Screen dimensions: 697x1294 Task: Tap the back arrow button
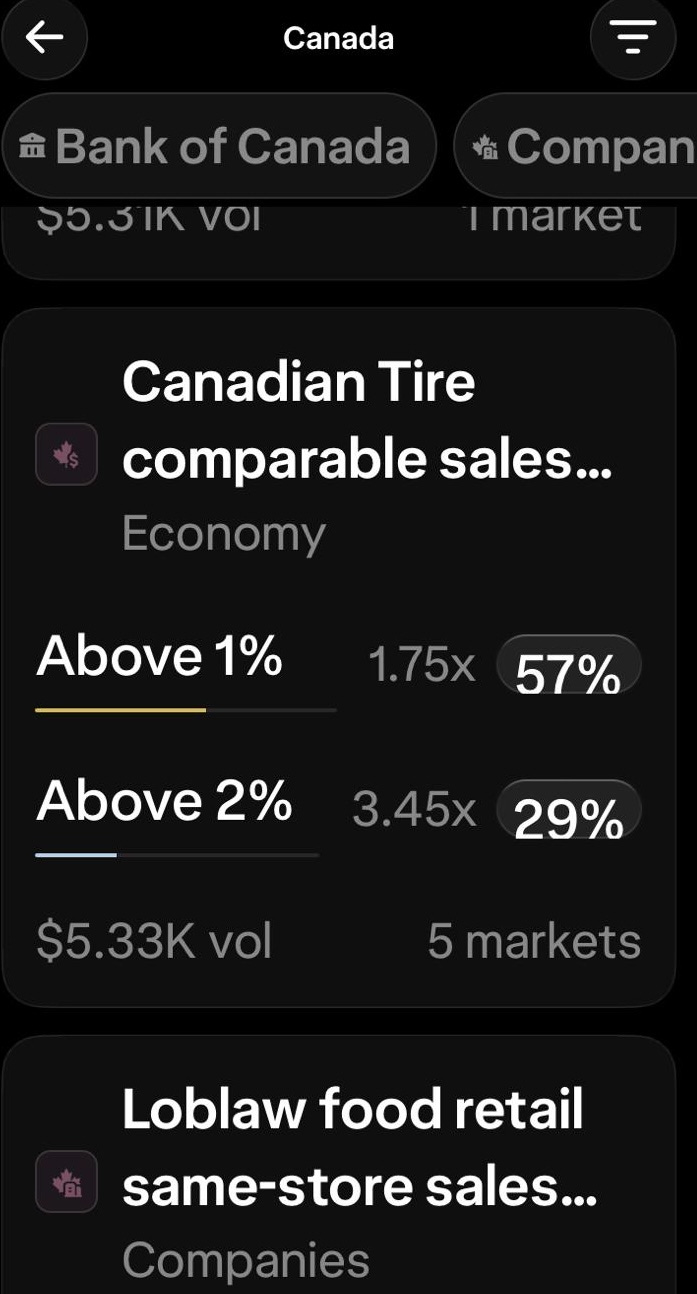point(44,38)
